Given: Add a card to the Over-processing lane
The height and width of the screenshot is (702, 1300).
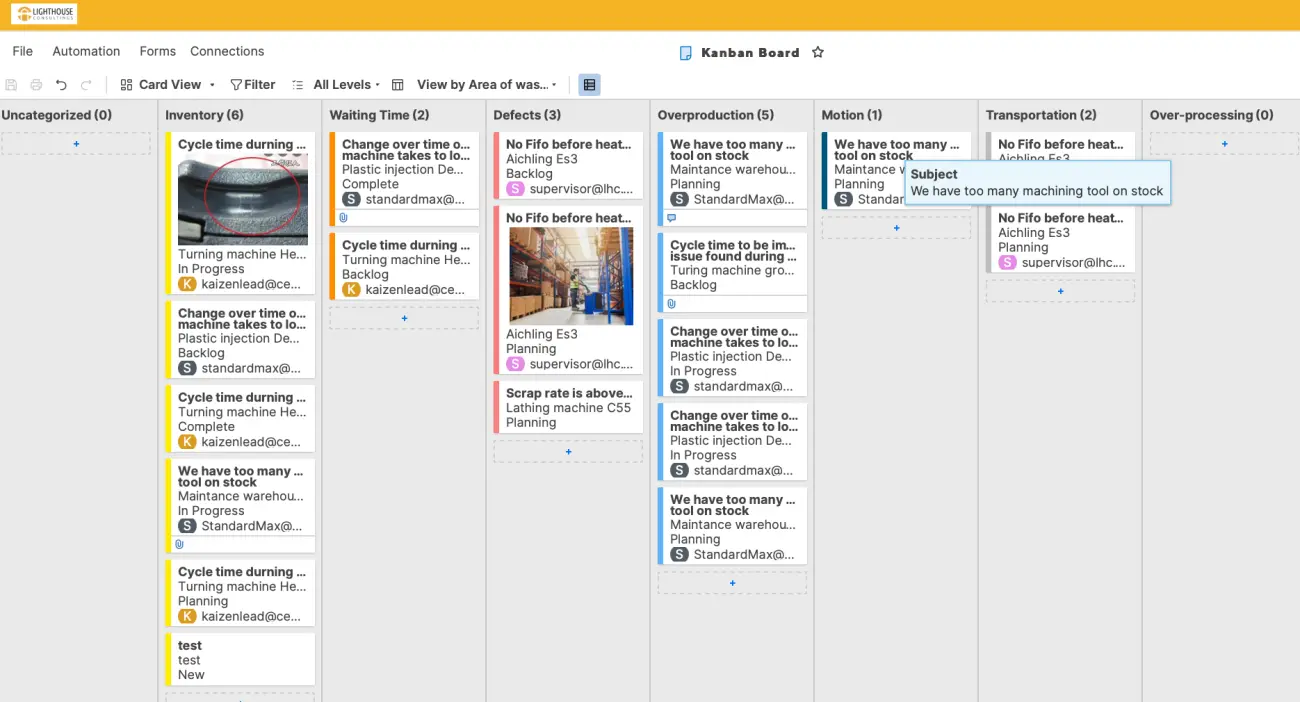Looking at the screenshot, I should [x=1224, y=144].
